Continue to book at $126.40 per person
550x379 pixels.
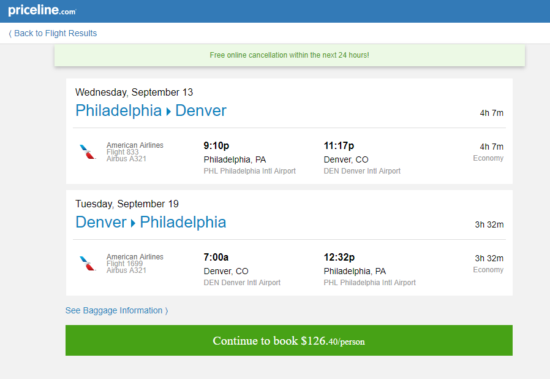coord(289,340)
